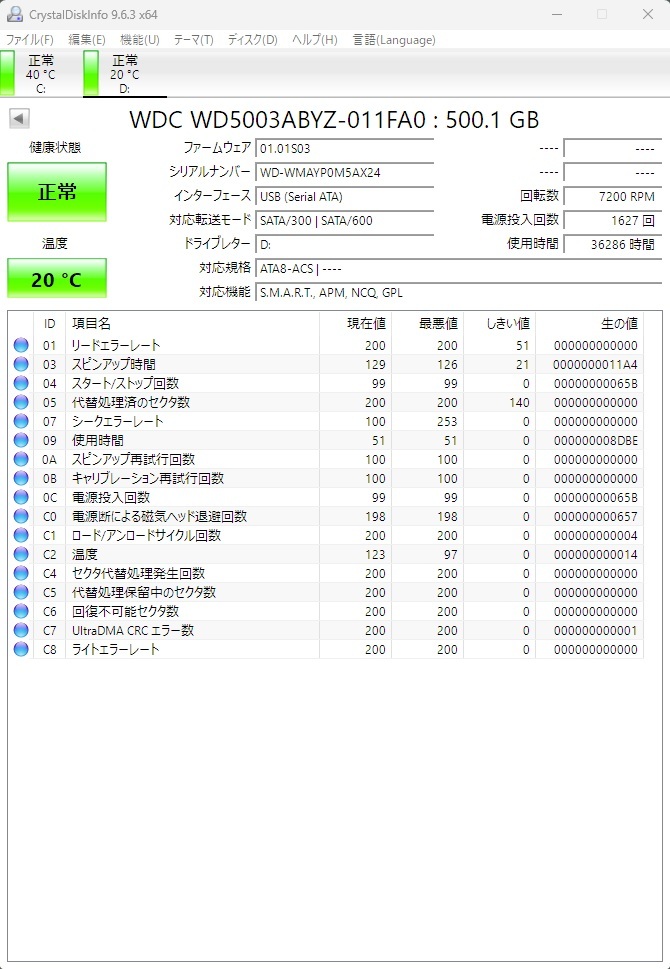The image size is (670, 969).
Task: Open the テーマ(T) menu
Action: coord(193,40)
